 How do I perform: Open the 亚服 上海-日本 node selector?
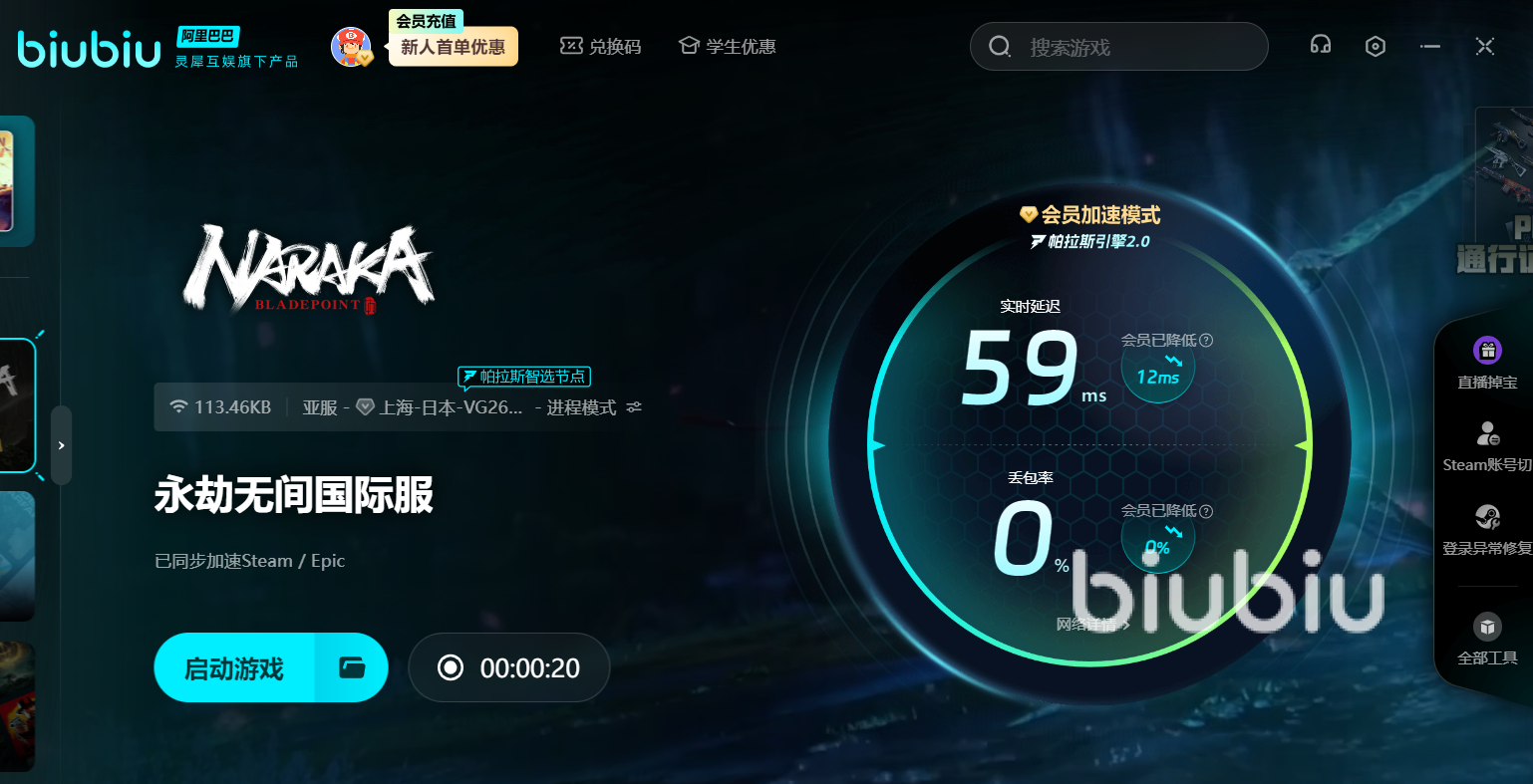[x=413, y=407]
